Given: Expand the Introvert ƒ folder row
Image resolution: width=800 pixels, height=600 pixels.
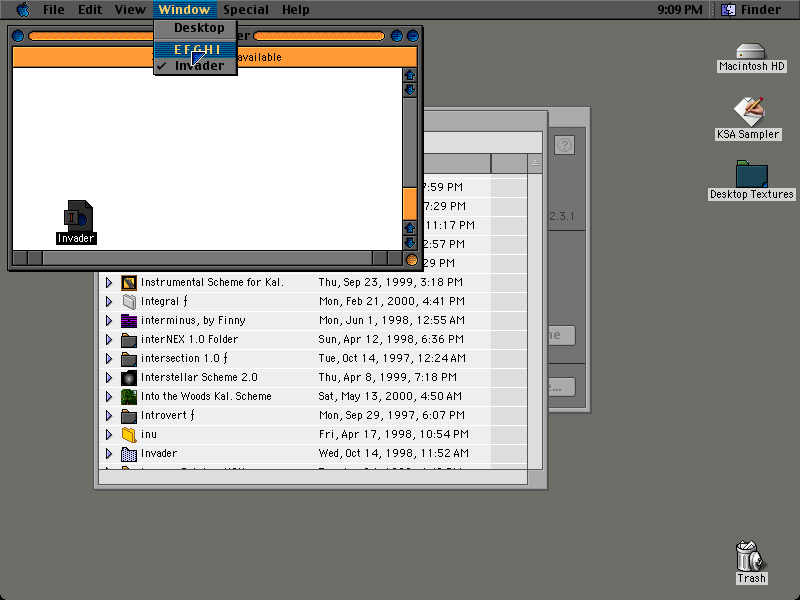Looking at the screenshot, I should 109,415.
